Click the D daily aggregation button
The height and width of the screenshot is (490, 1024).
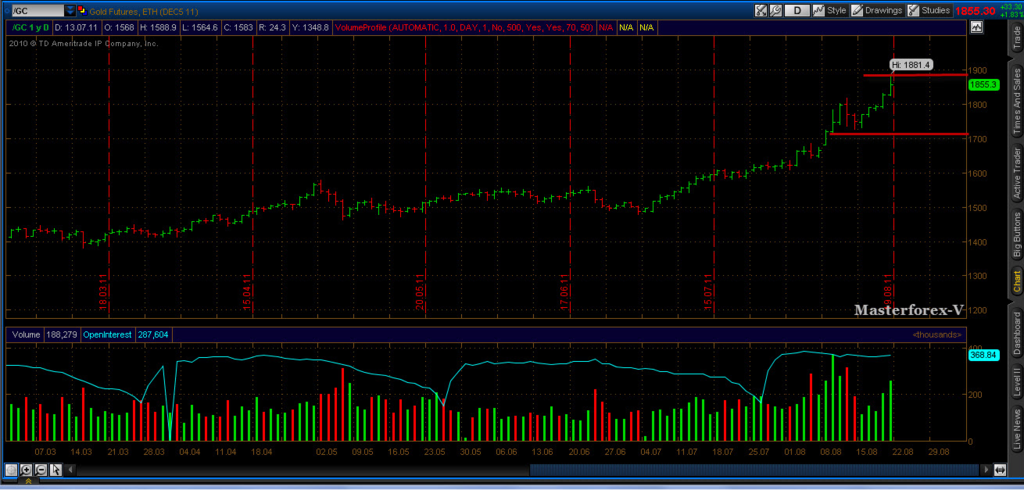point(797,10)
